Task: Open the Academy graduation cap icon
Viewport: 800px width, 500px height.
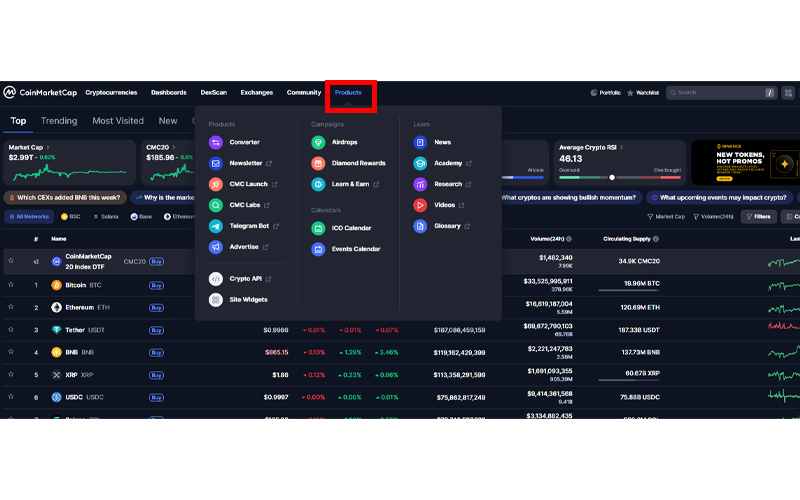Action: pos(420,163)
